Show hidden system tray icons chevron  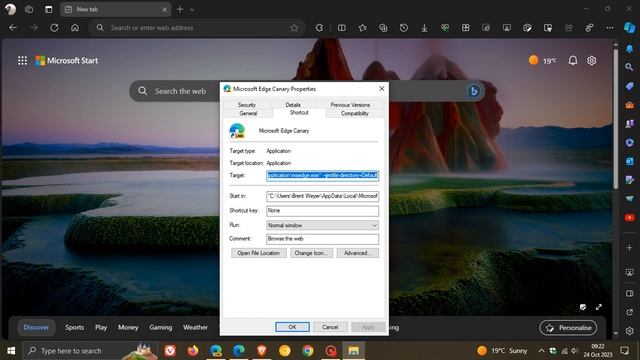click(x=541, y=351)
